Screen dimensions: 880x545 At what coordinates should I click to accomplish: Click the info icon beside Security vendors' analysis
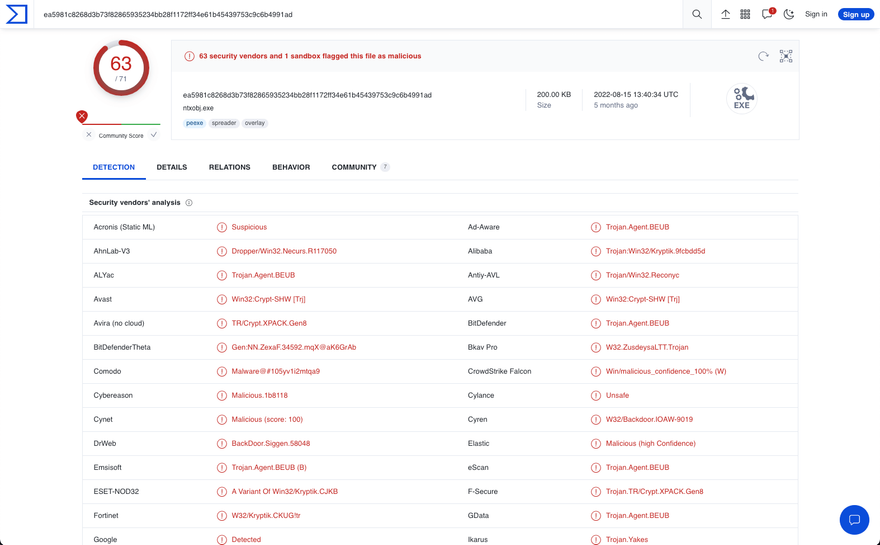tap(189, 203)
